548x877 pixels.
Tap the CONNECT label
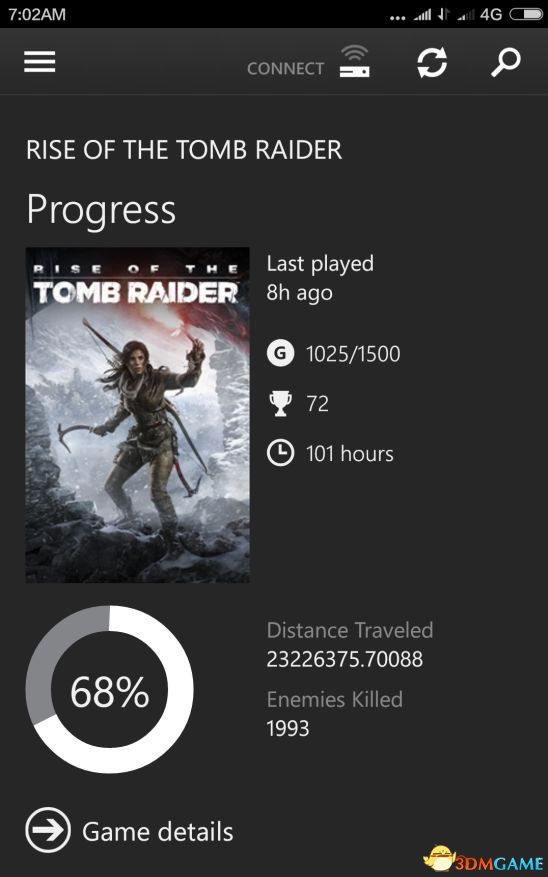click(285, 69)
